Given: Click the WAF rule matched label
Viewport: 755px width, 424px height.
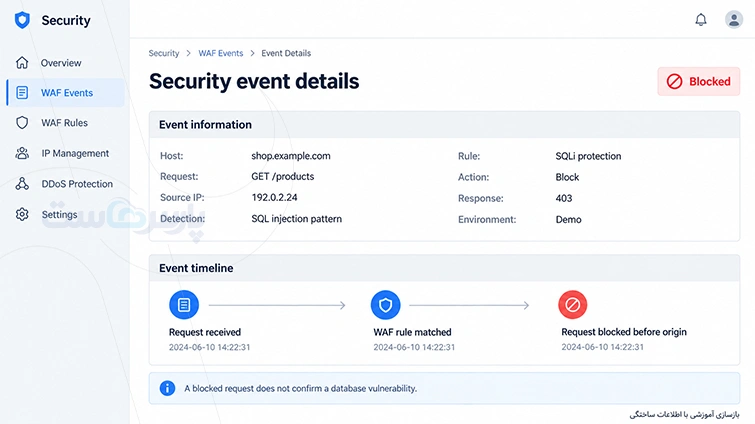Looking at the screenshot, I should (x=412, y=332).
